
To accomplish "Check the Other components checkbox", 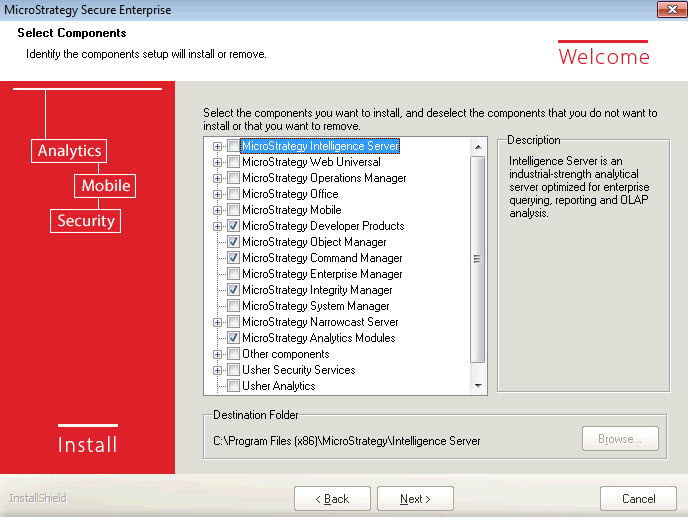I will click(x=233, y=354).
